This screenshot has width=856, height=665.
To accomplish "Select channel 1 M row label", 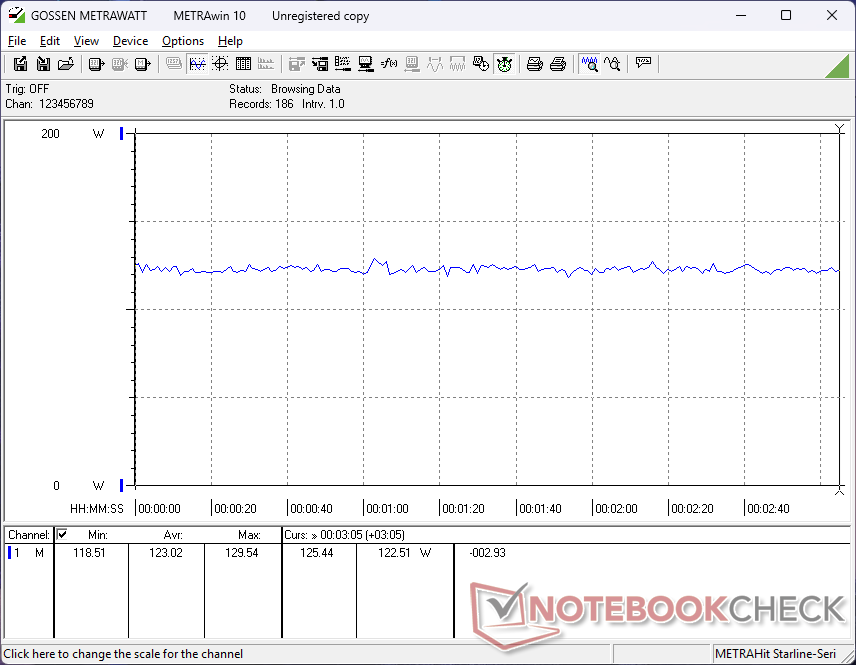I will point(28,553).
